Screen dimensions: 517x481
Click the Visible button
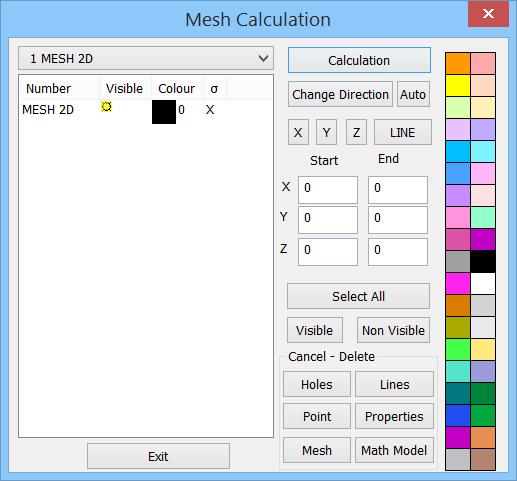(315, 330)
